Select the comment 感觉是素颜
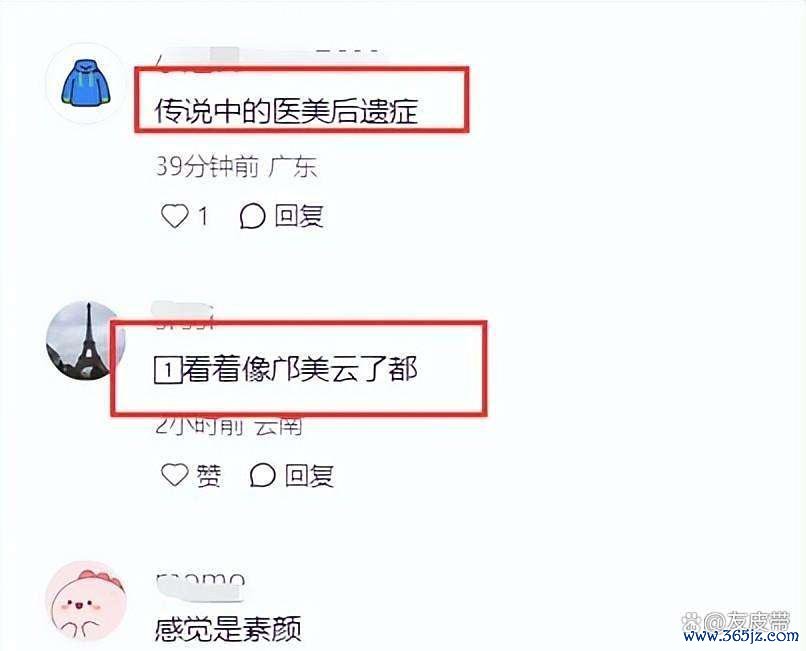 click(x=228, y=628)
